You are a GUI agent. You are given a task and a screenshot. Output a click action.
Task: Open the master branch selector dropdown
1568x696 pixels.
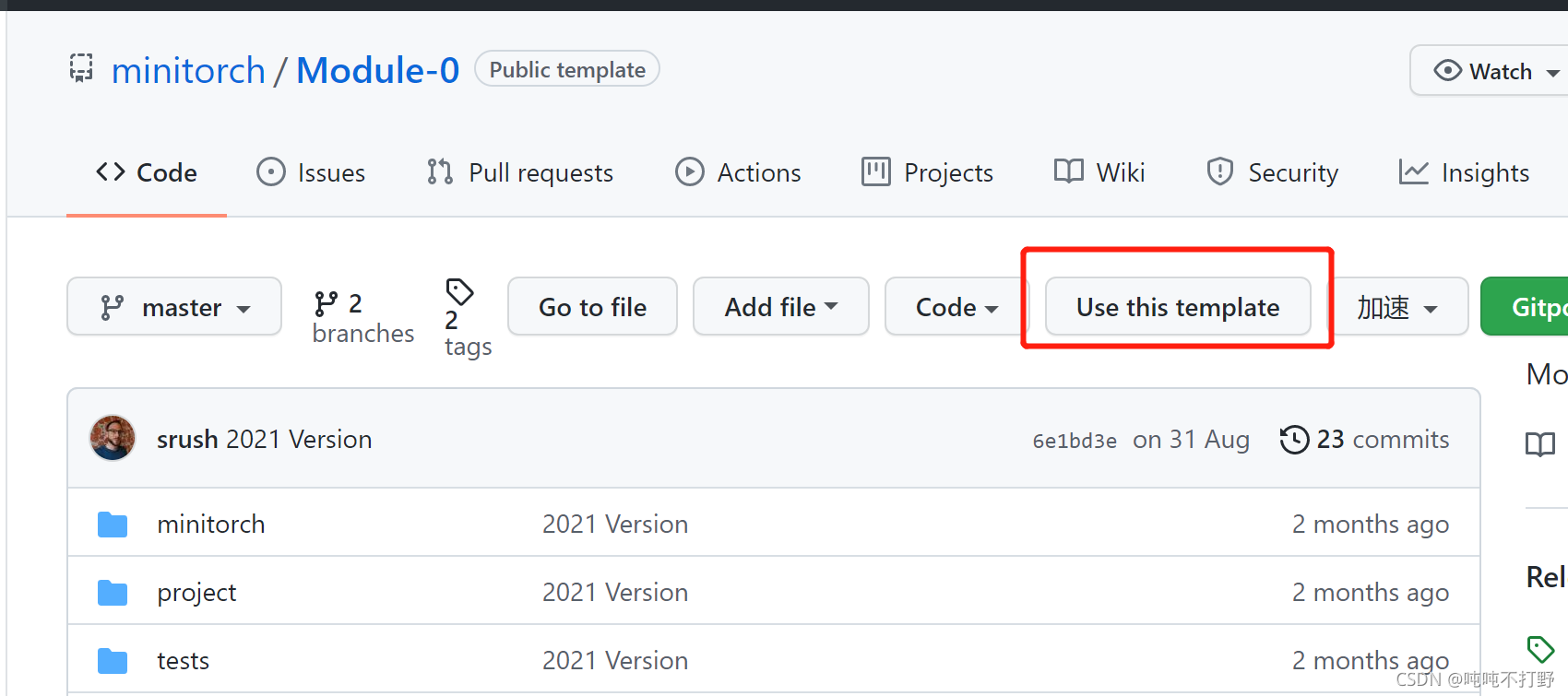pyautogui.click(x=174, y=306)
